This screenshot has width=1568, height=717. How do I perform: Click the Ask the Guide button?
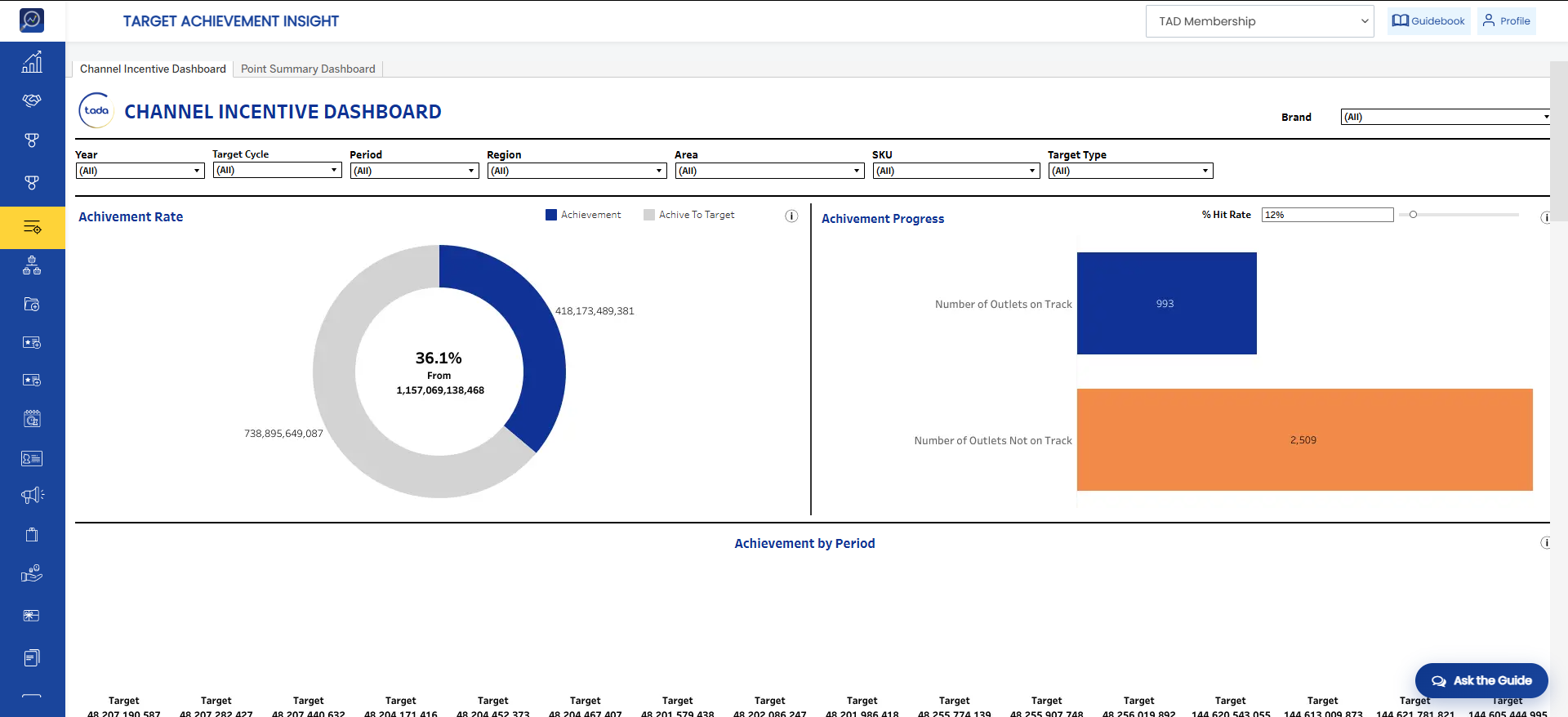pyautogui.click(x=1481, y=680)
